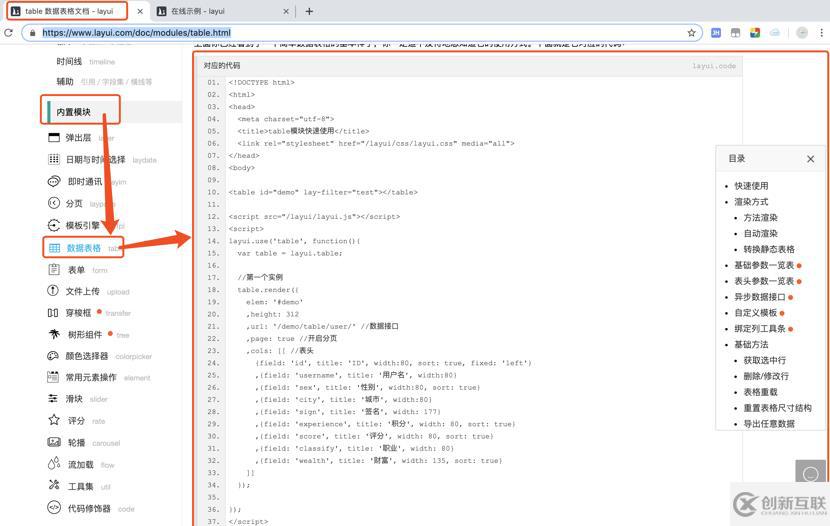Reload the page with the refresh icon
Viewport: 830px width, 526px height.
8,33
